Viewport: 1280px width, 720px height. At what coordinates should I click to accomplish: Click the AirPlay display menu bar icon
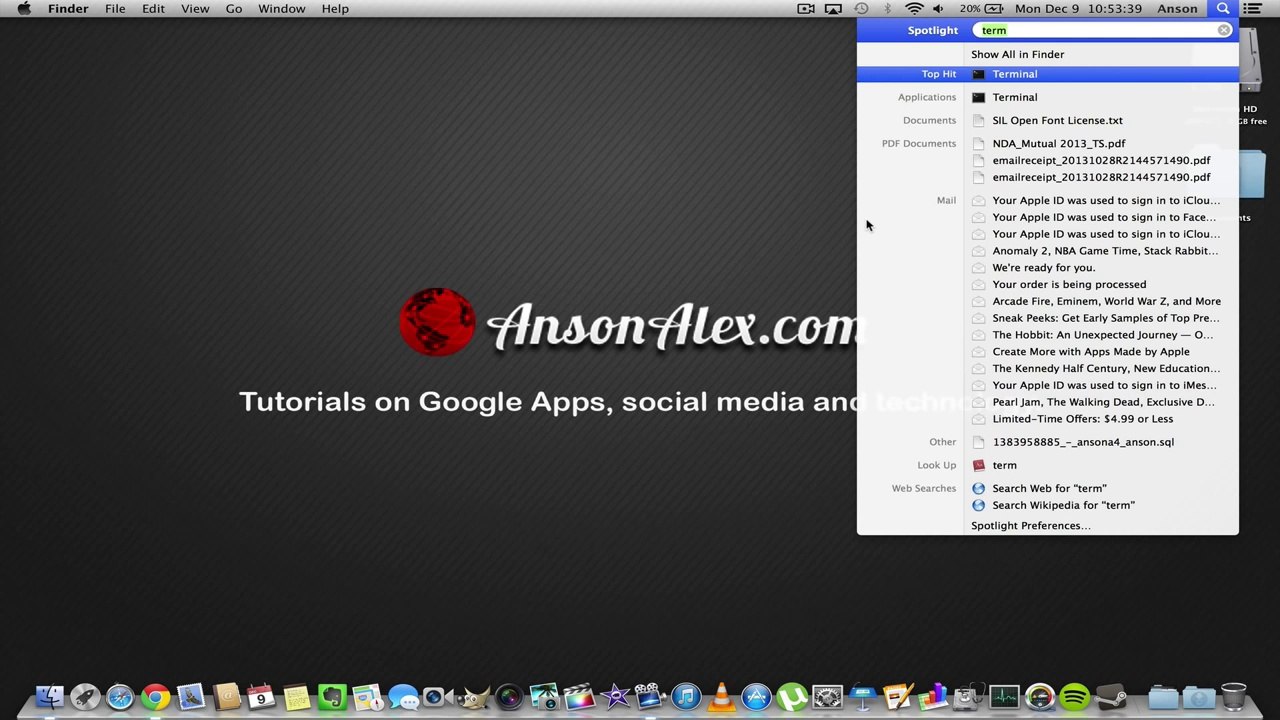click(833, 9)
